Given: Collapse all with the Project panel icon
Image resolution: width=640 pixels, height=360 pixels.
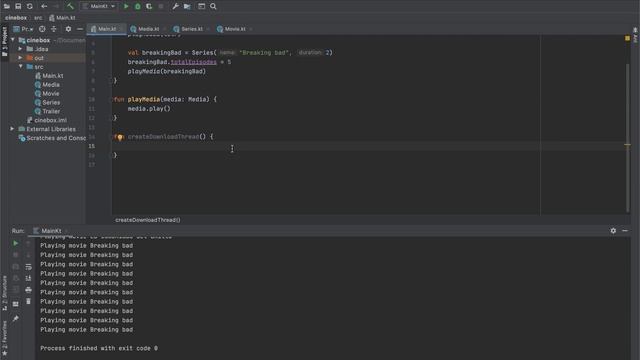Looking at the screenshot, I should pyautogui.click(x=53, y=29).
